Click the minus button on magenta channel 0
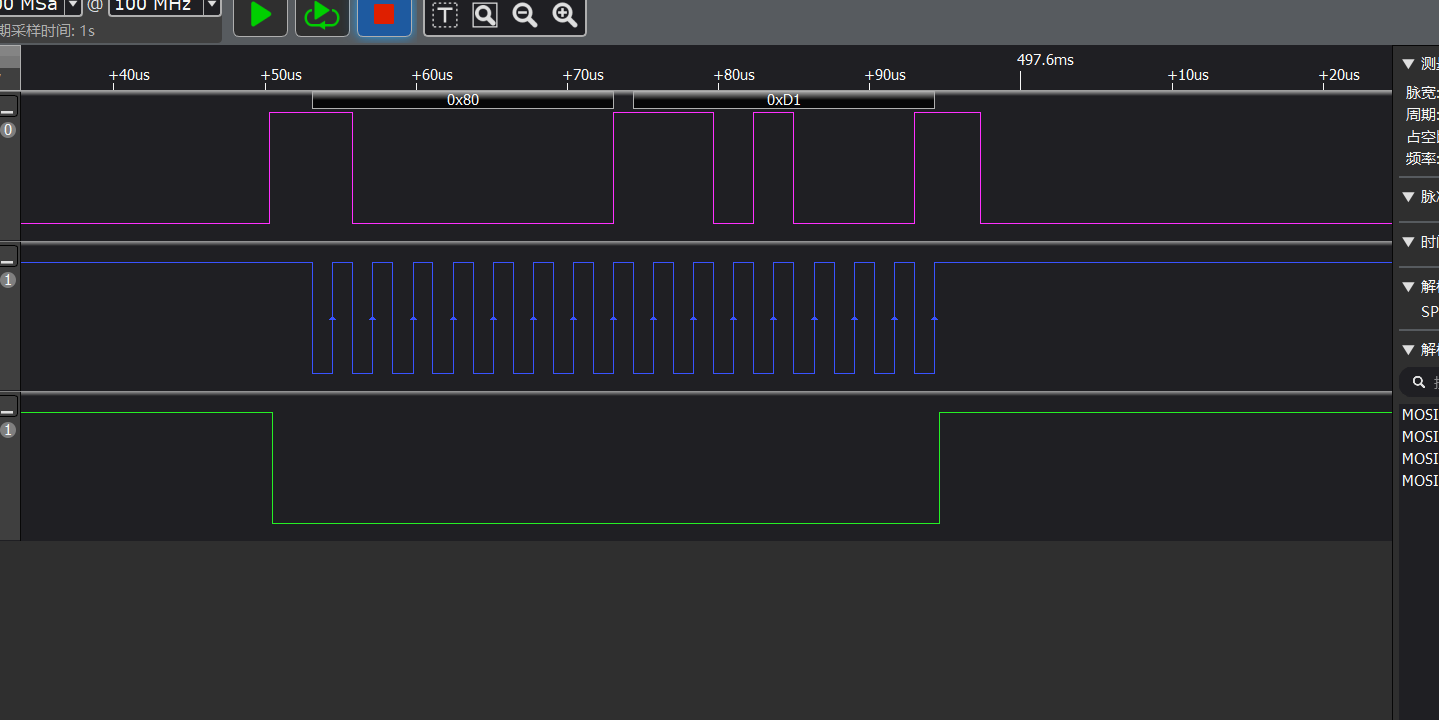The width and height of the screenshot is (1439, 720). [8, 108]
